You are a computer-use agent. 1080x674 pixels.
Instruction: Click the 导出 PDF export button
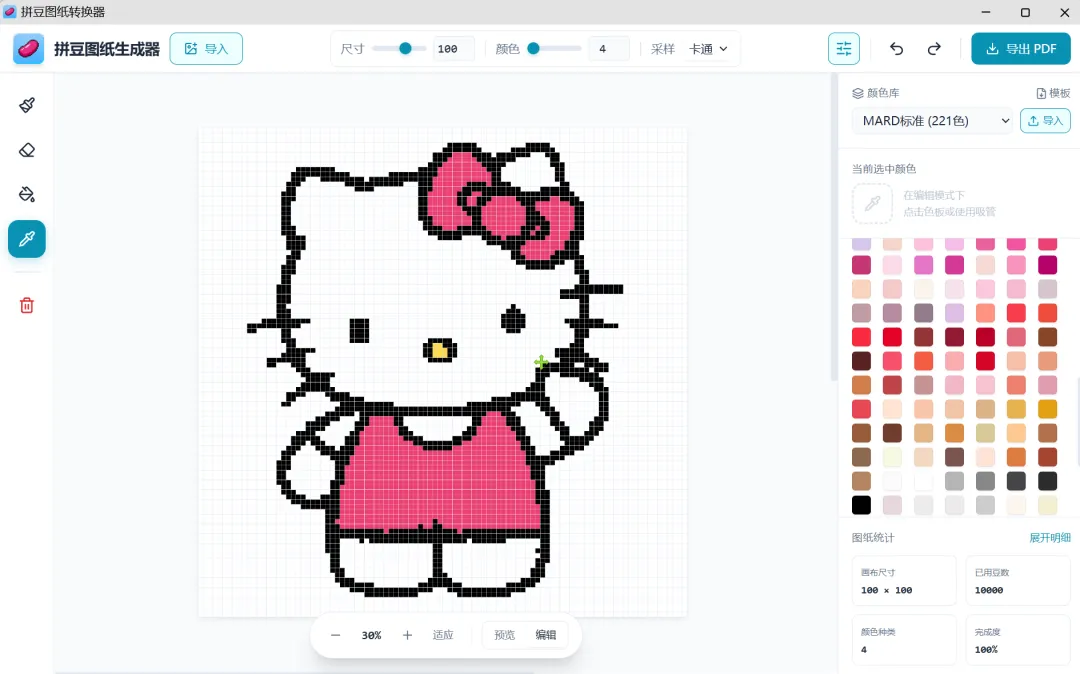coord(1021,49)
